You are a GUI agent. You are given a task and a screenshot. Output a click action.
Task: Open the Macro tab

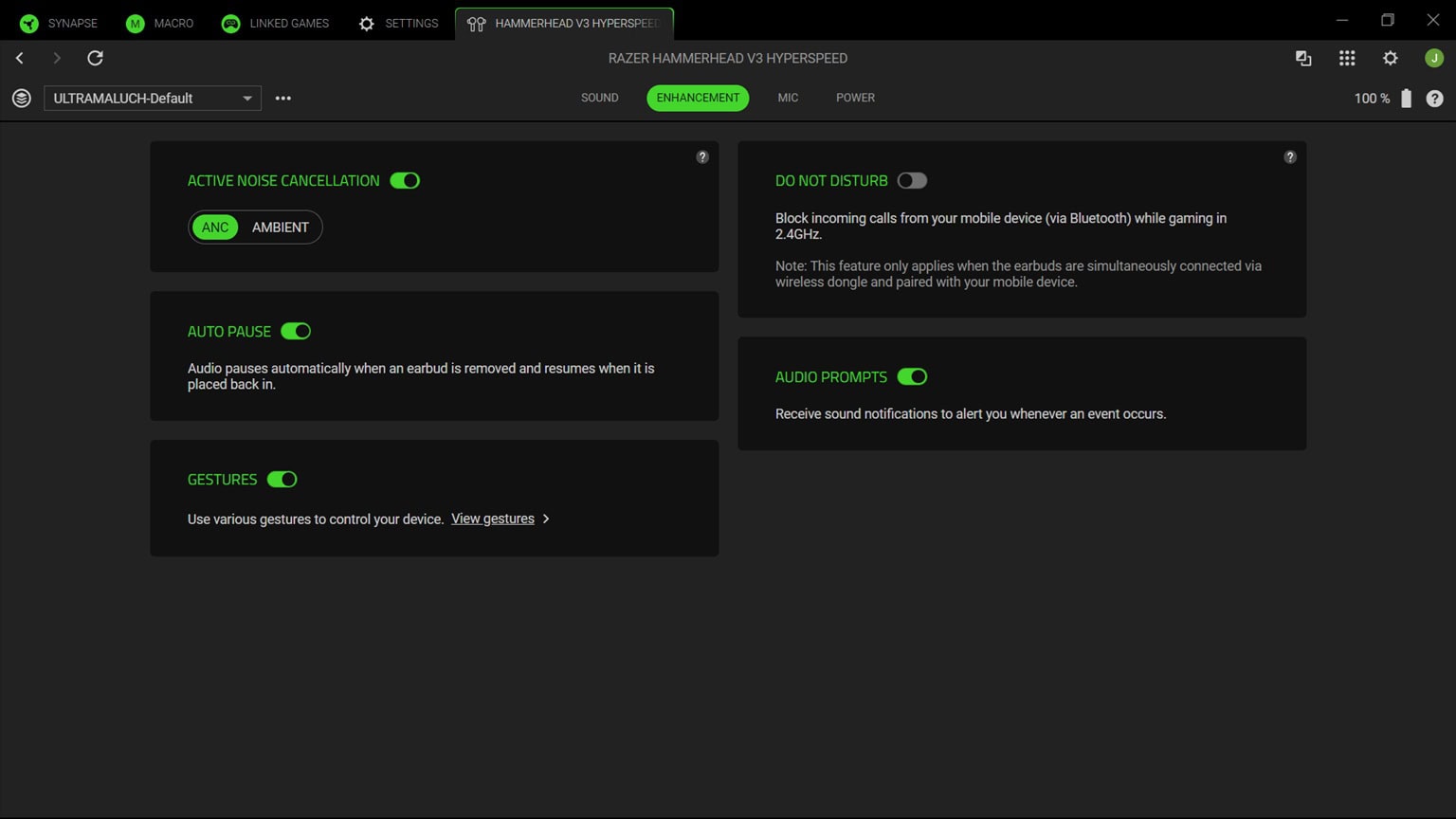(x=159, y=23)
